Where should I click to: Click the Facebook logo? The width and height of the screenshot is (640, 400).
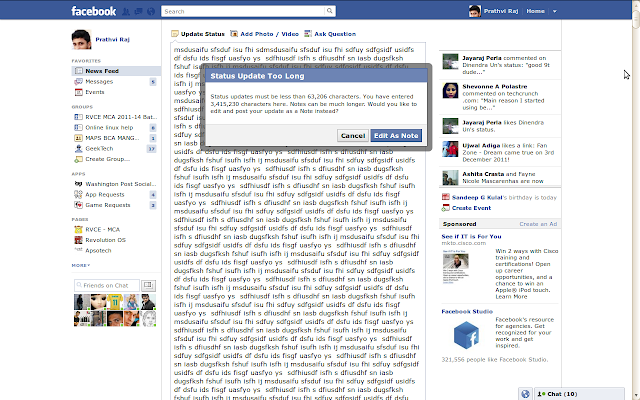93,11
